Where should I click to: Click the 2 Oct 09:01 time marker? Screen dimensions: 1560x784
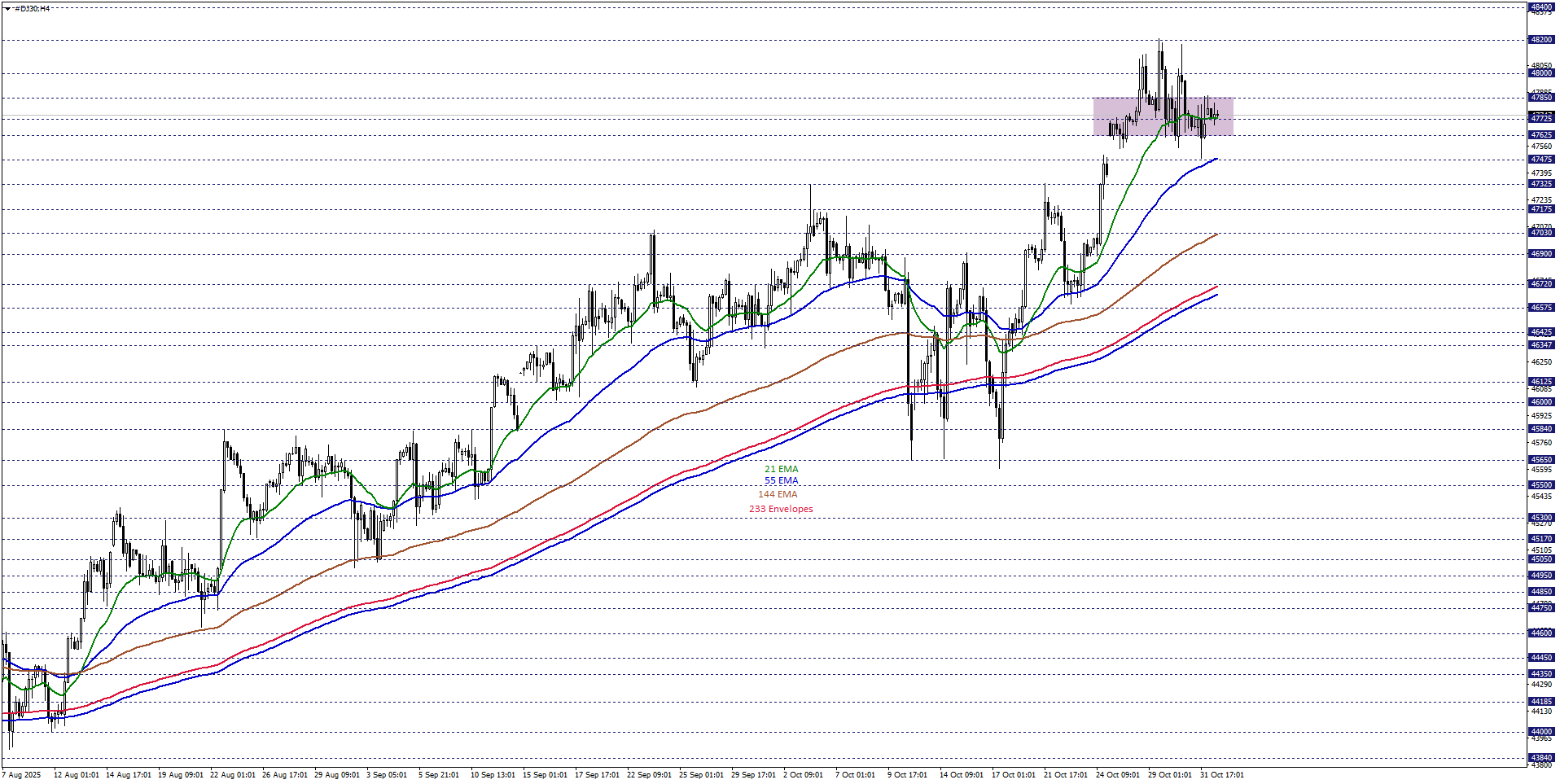pos(803,775)
